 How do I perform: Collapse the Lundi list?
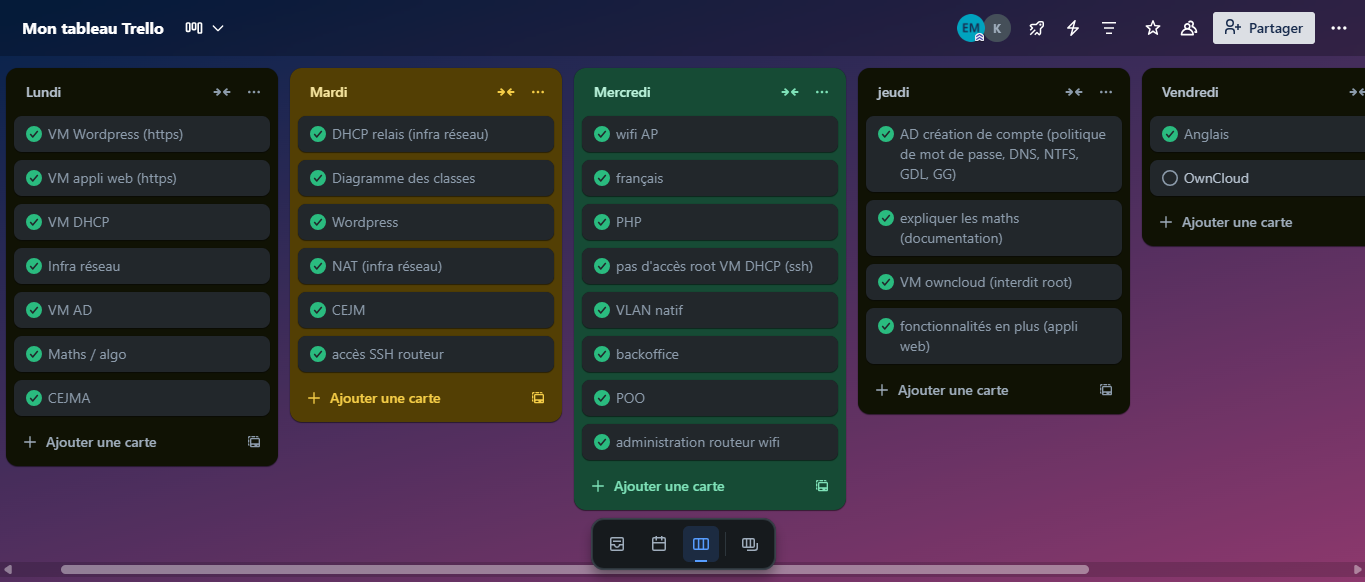[x=222, y=92]
